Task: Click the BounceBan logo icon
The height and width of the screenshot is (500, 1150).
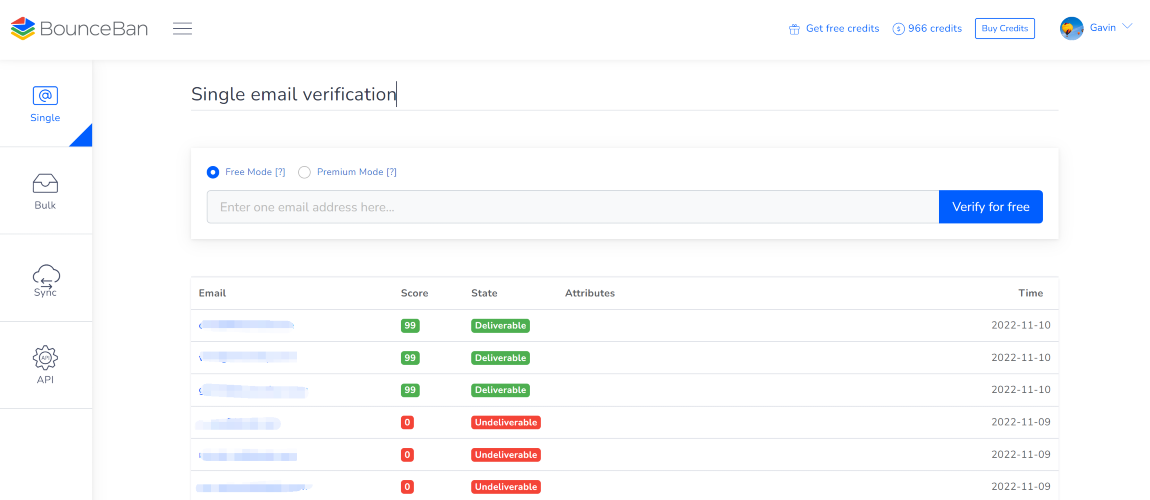Action: (23, 28)
